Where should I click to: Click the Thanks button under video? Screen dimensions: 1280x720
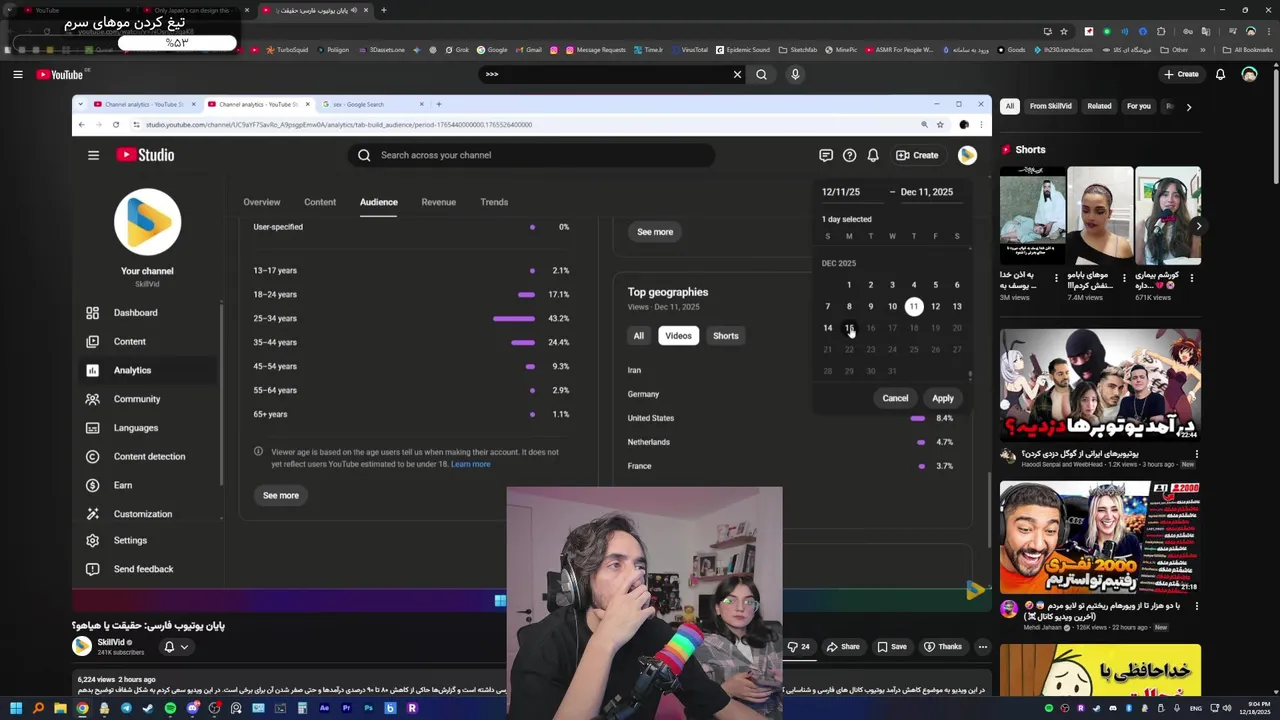click(943, 646)
